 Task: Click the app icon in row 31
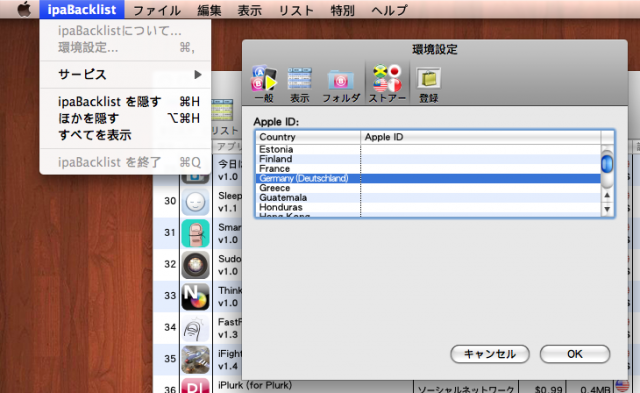click(196, 233)
